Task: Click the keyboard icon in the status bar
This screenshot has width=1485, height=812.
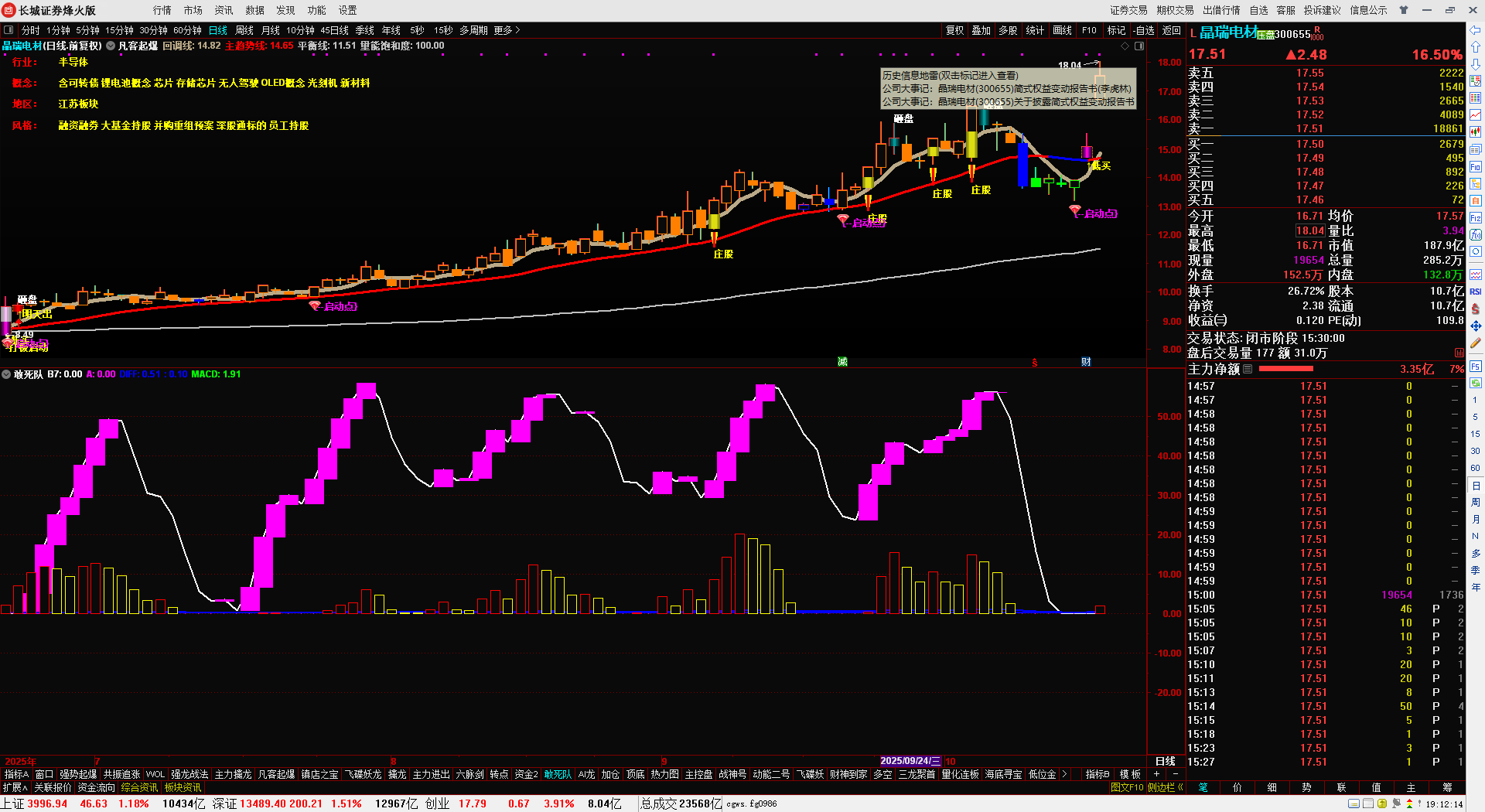Action: pos(1354,804)
